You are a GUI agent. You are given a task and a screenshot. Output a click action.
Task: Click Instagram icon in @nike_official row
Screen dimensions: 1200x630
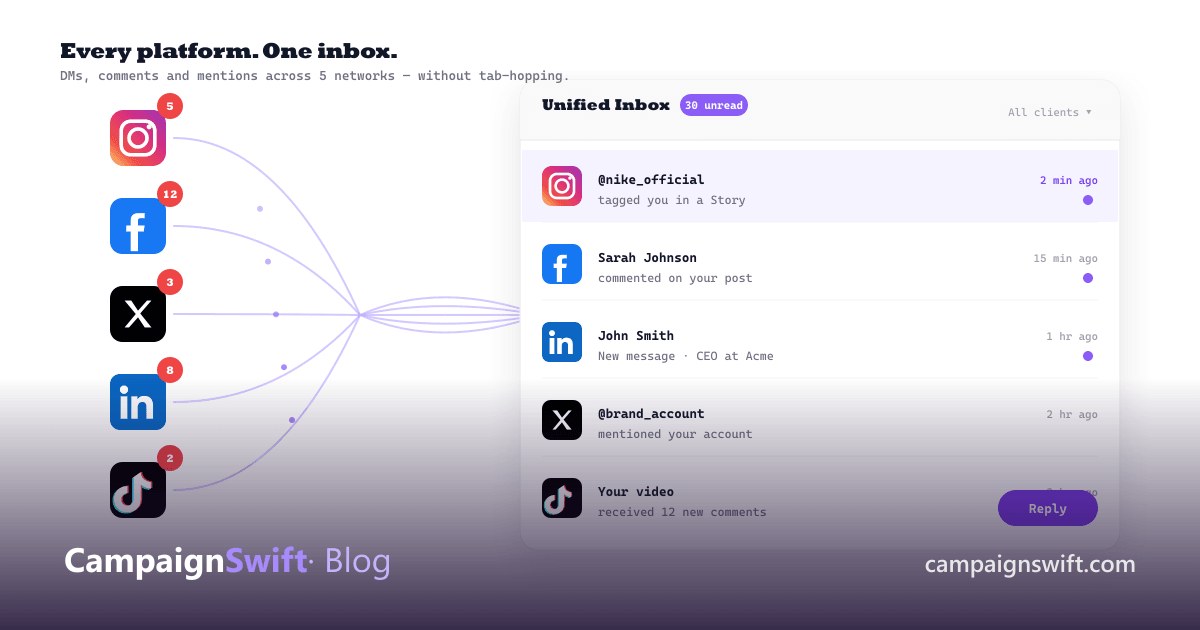(562, 186)
